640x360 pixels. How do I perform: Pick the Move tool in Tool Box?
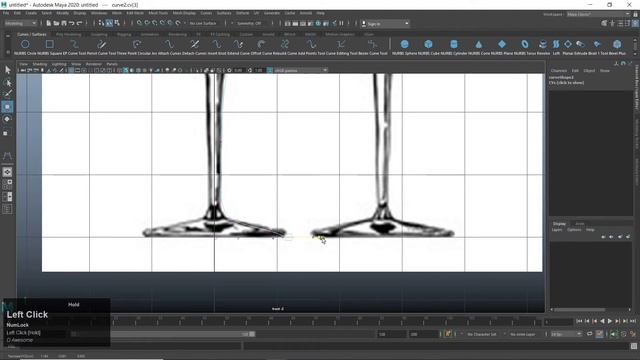point(7,107)
